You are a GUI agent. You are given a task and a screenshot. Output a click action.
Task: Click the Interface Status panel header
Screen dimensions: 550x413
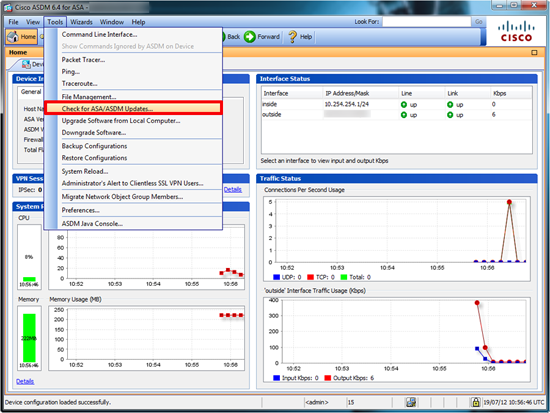pos(397,79)
